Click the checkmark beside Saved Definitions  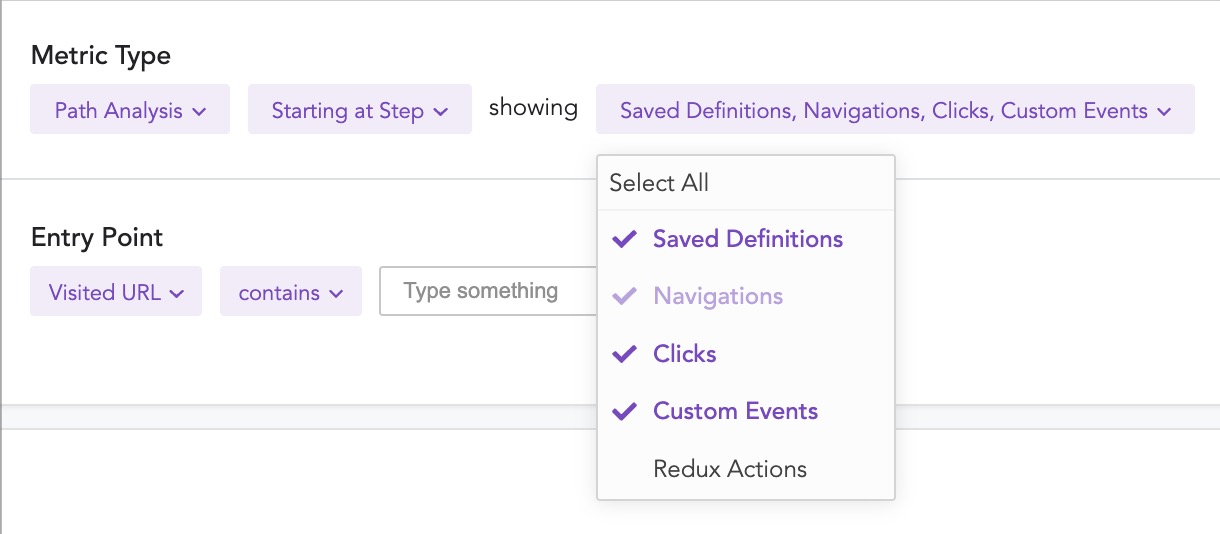pyautogui.click(x=625, y=239)
